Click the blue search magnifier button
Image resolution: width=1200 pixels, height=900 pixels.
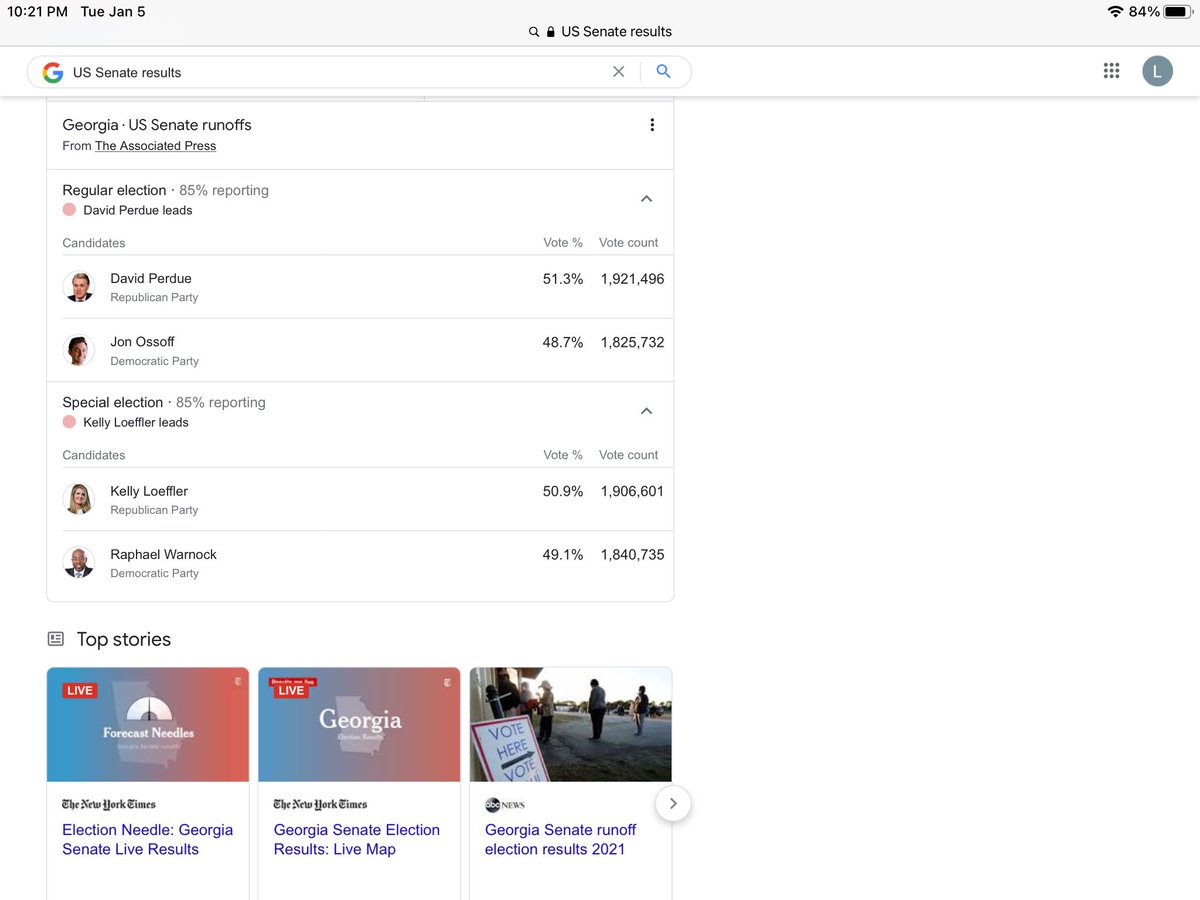[663, 72]
